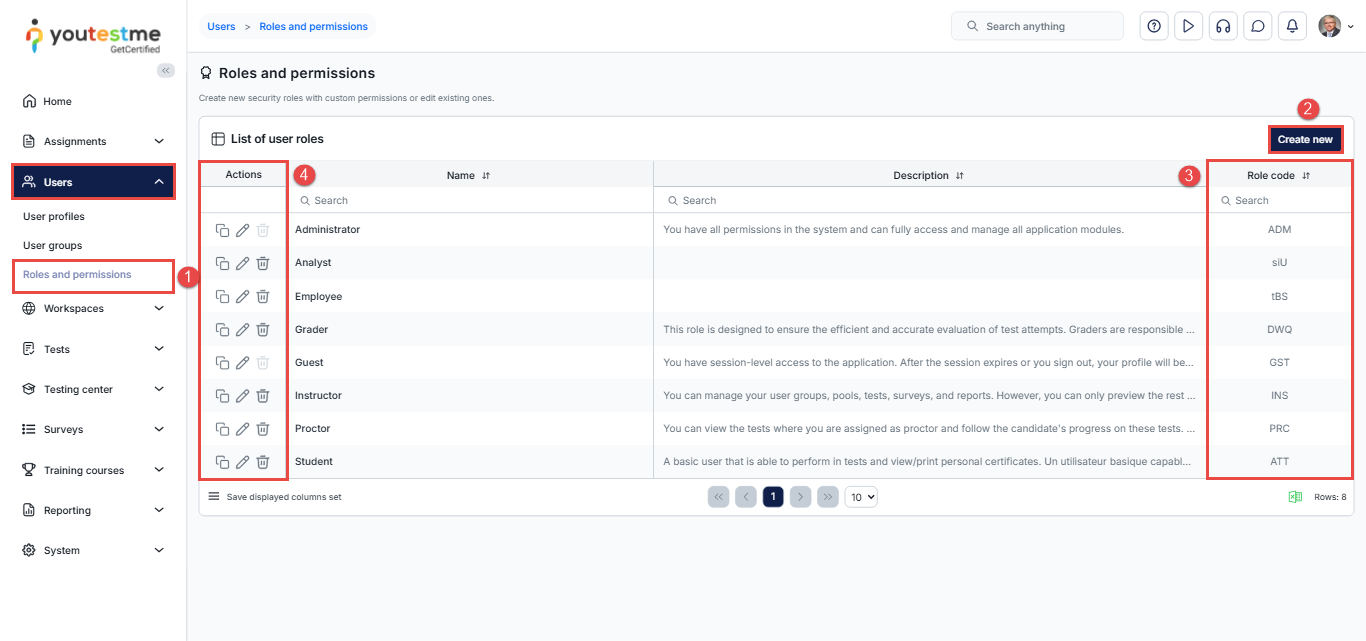1366x641 pixels.
Task: Copy the Proctor role
Action: [222, 428]
